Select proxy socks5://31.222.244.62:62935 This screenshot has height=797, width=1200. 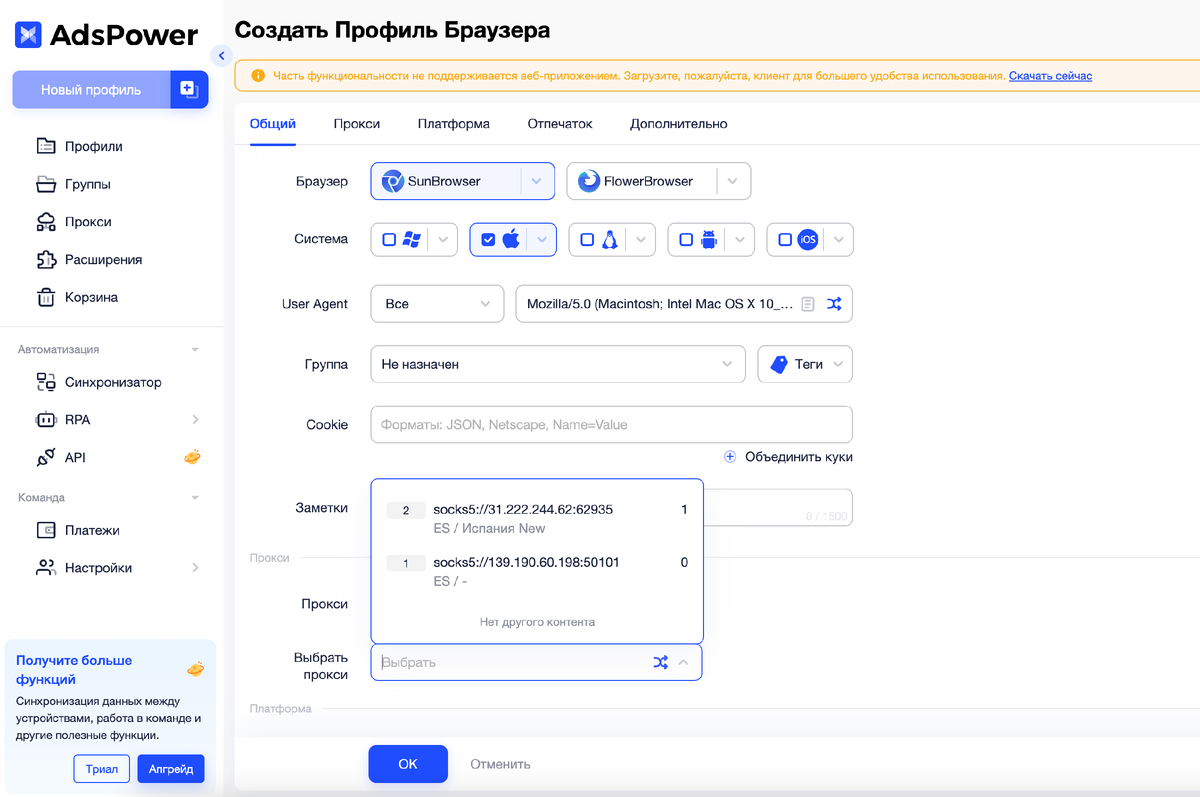[537, 518]
